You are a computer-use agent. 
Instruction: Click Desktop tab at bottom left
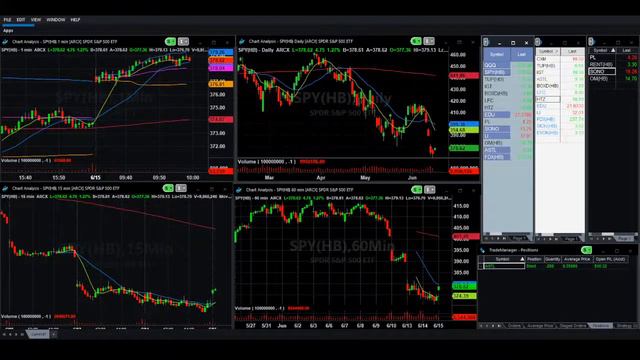(38, 334)
